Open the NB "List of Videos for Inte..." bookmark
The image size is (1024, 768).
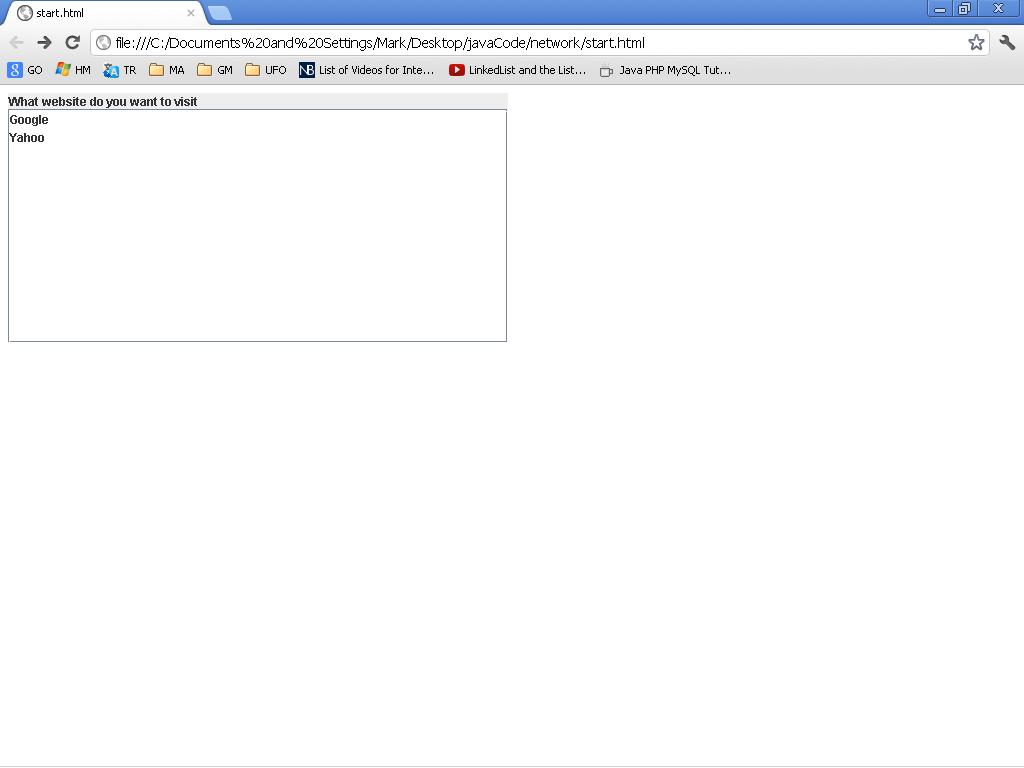point(366,70)
